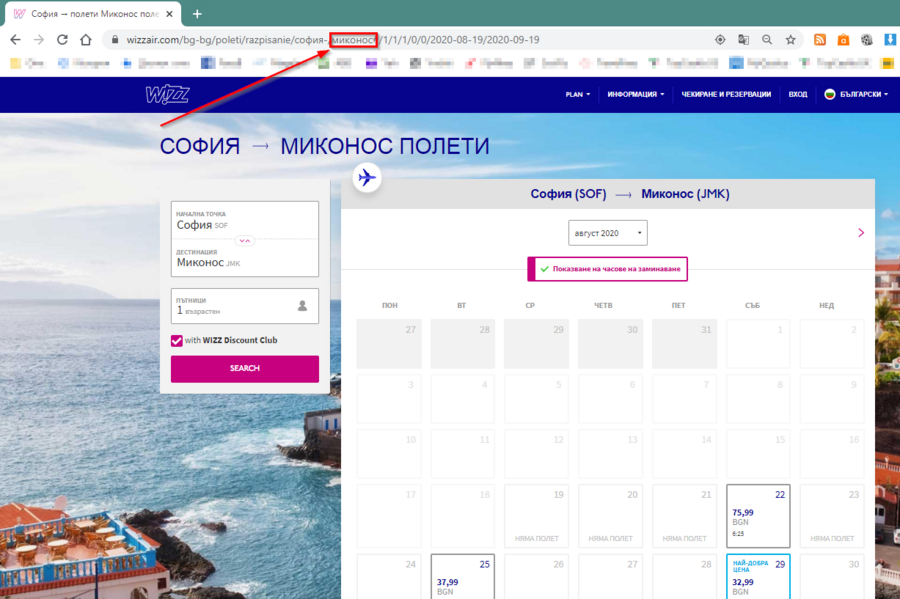Go back using the browser back arrow
This screenshot has width=900, height=599.
15,40
